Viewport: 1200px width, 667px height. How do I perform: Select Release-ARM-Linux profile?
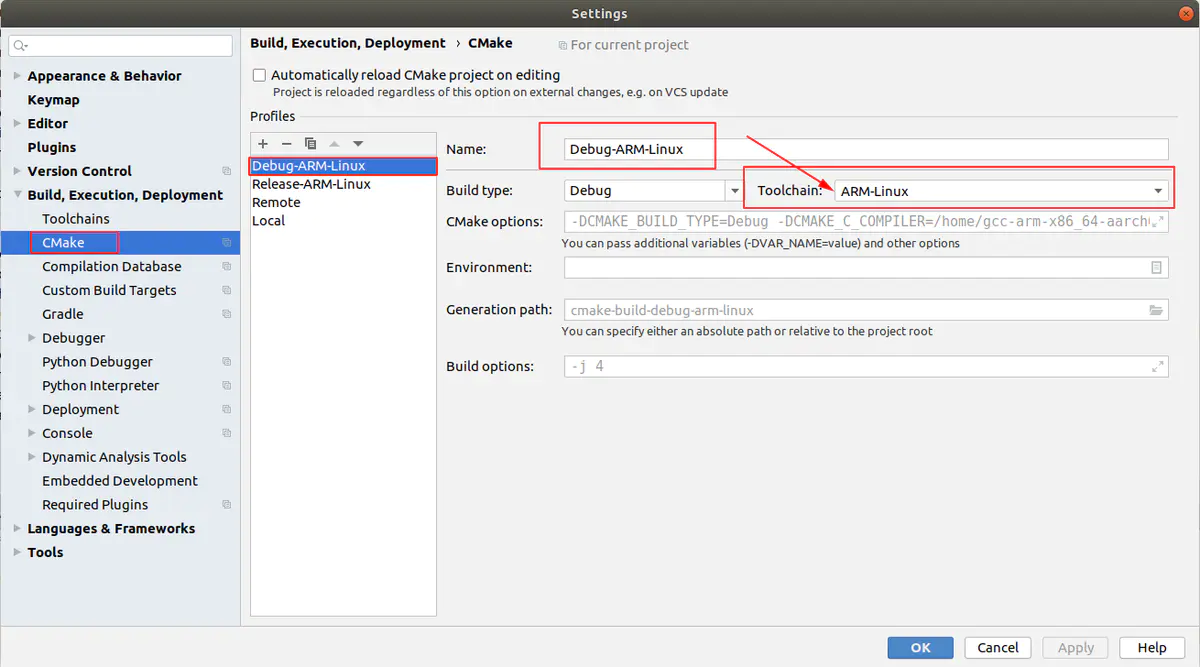311,184
